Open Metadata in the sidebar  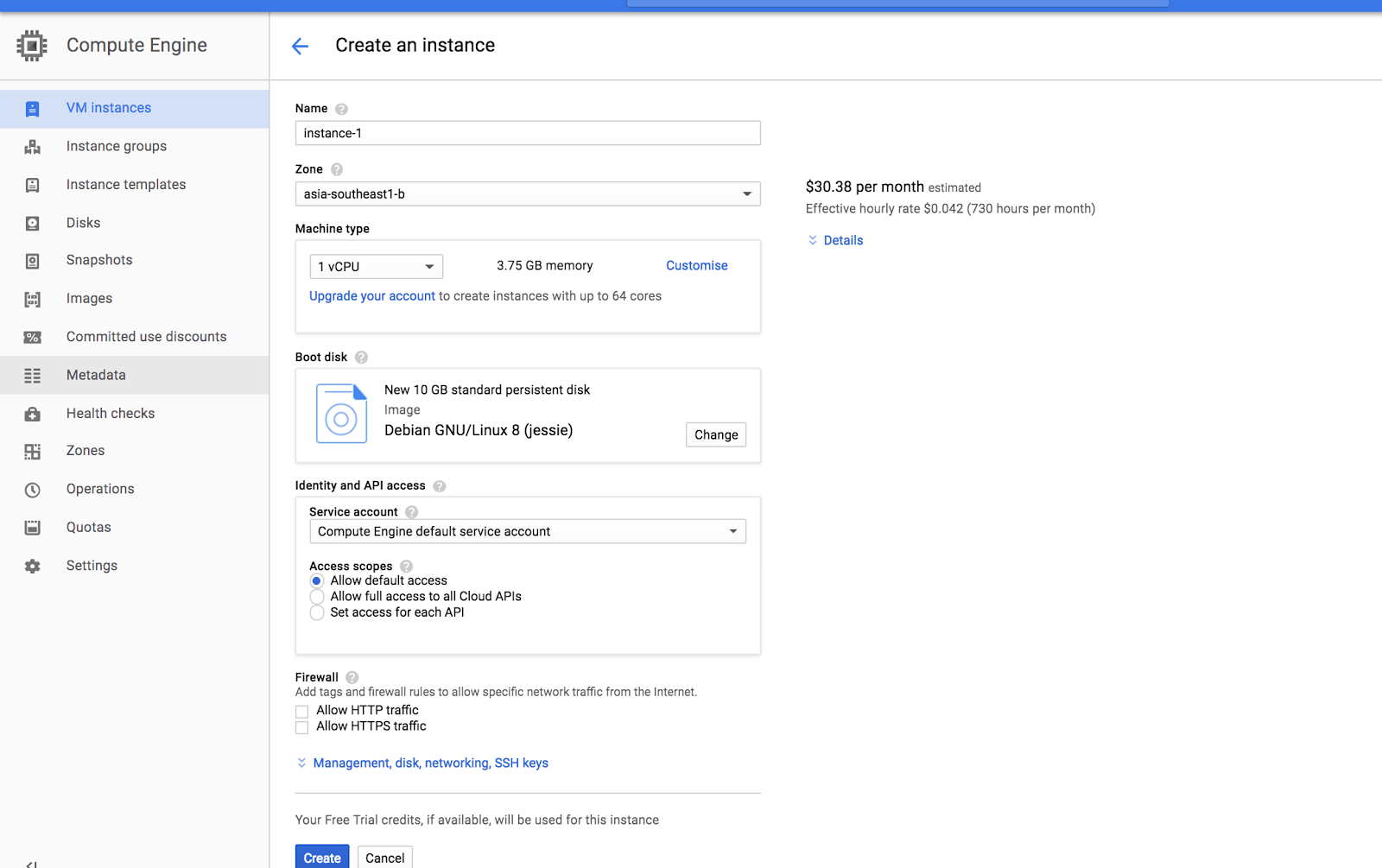pos(135,376)
